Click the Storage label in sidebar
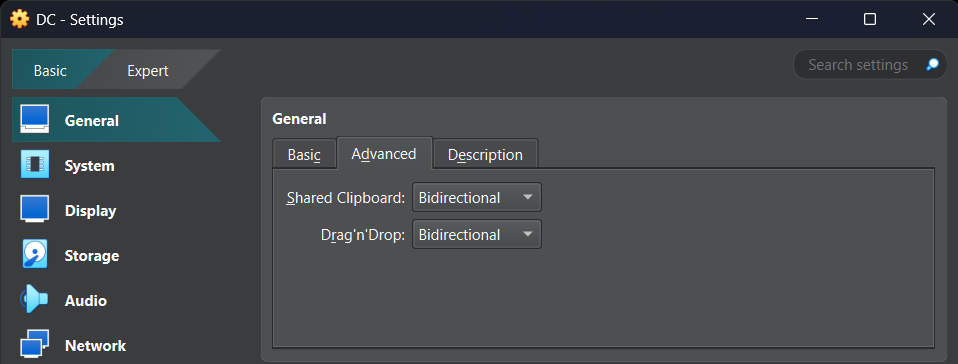Screen dimensions: 958x364 pyautogui.click(x=92, y=255)
